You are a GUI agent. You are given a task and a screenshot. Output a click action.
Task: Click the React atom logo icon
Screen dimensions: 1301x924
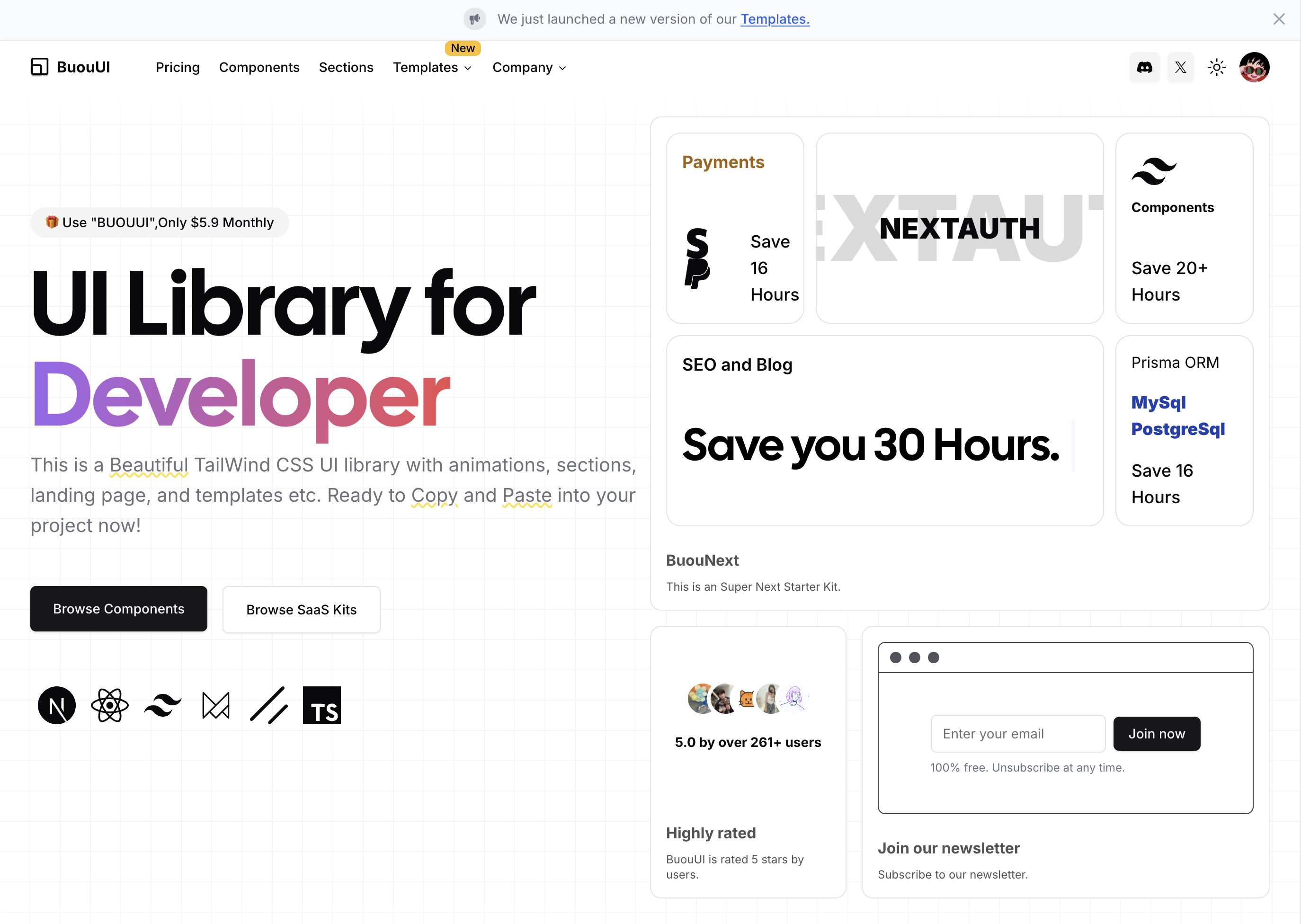point(109,705)
